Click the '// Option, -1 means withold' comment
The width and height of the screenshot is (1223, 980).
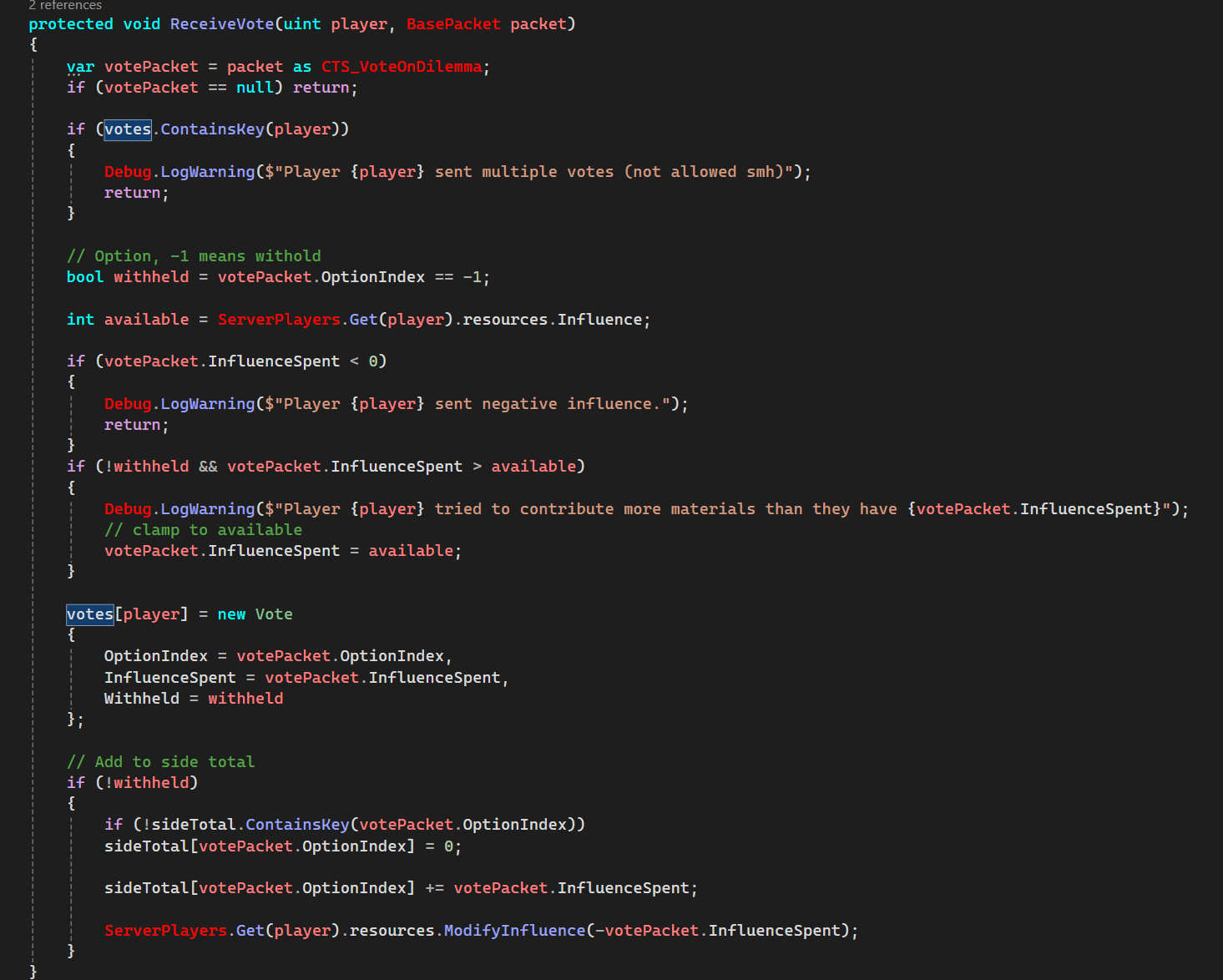[194, 256]
